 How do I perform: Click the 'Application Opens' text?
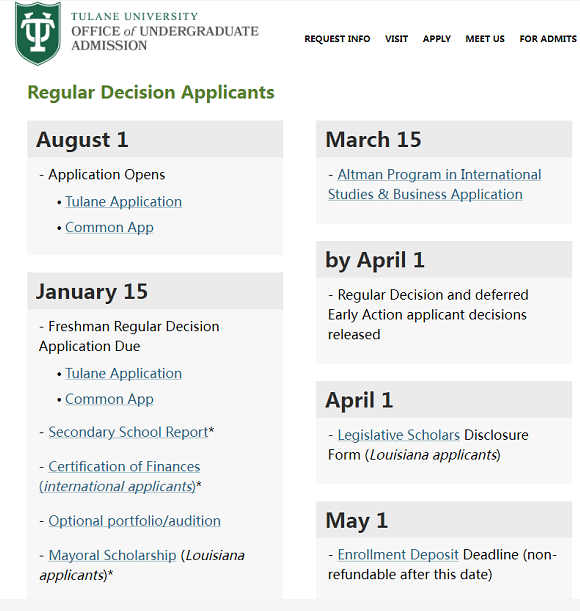pos(106,175)
